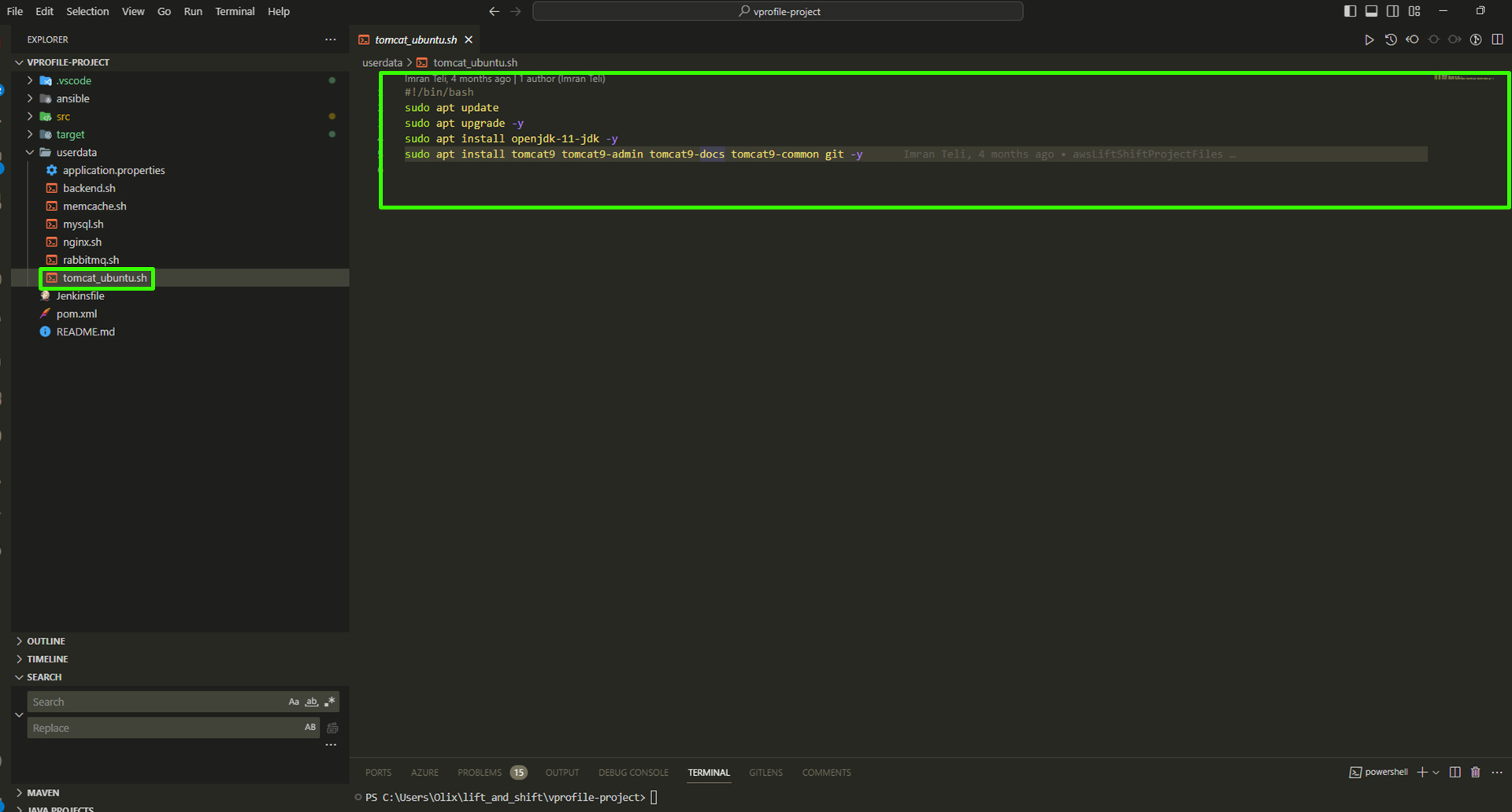Switch to the GITLENS panel tab

coord(765,773)
